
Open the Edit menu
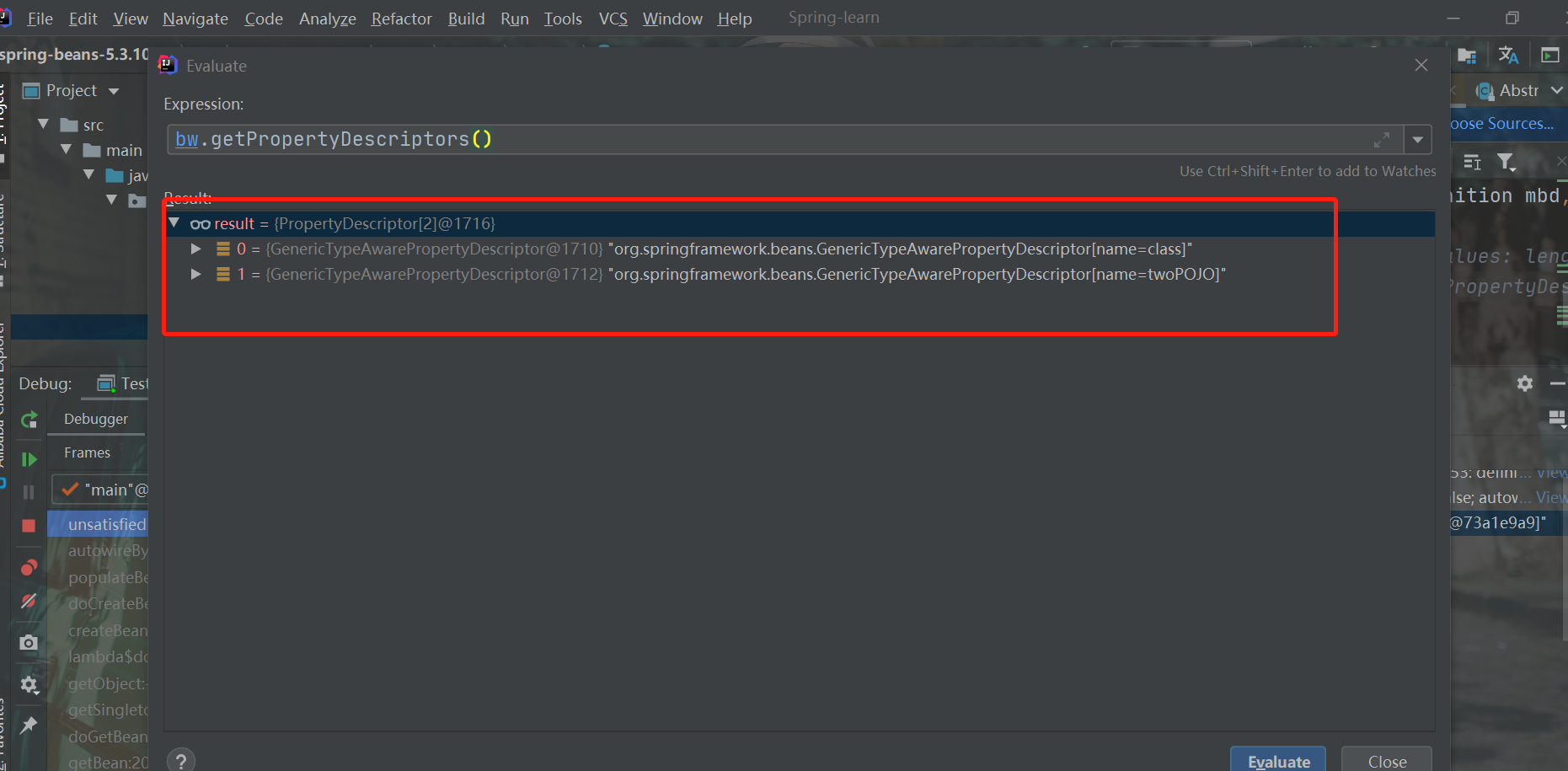[83, 19]
